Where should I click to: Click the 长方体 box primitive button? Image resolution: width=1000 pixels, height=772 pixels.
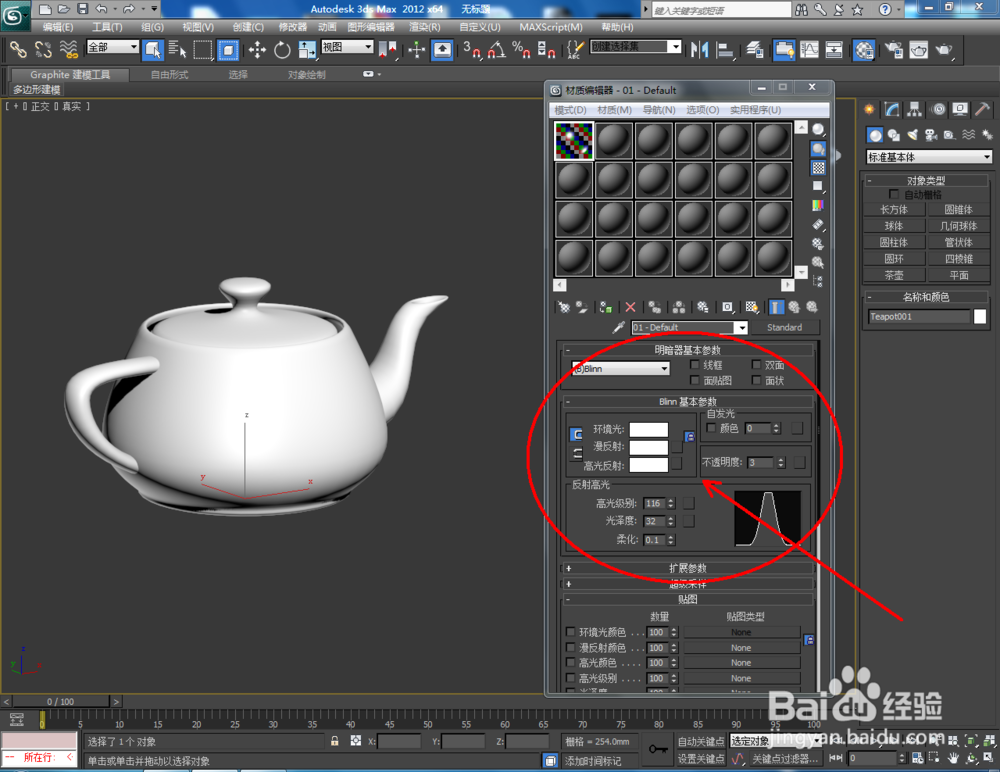click(893, 209)
